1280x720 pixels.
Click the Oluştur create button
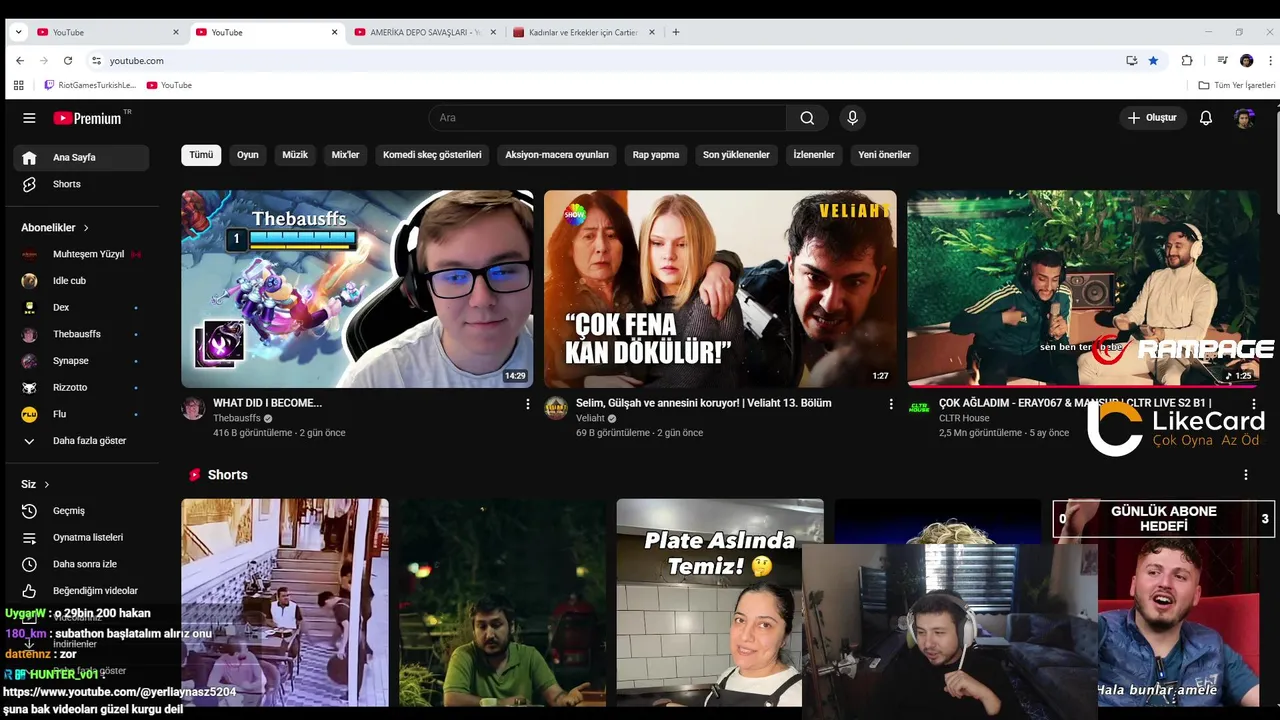[x=1152, y=118]
